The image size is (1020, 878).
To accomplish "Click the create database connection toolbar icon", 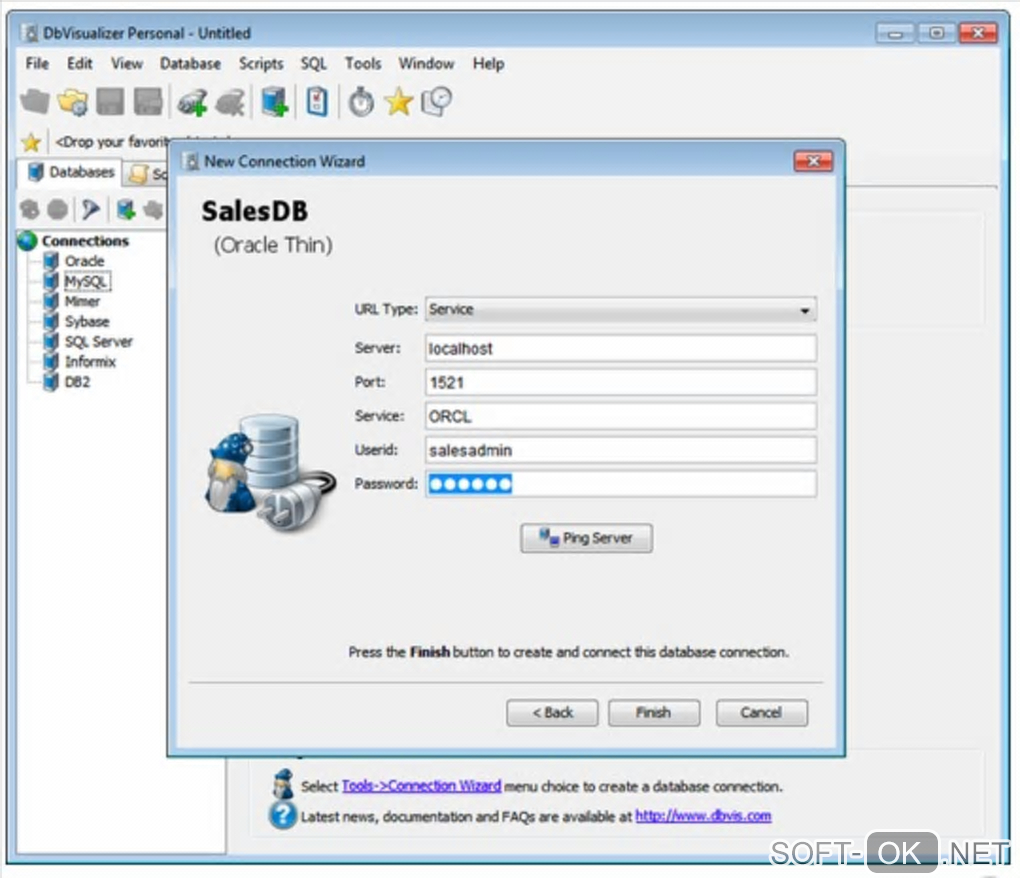I will click(x=275, y=102).
